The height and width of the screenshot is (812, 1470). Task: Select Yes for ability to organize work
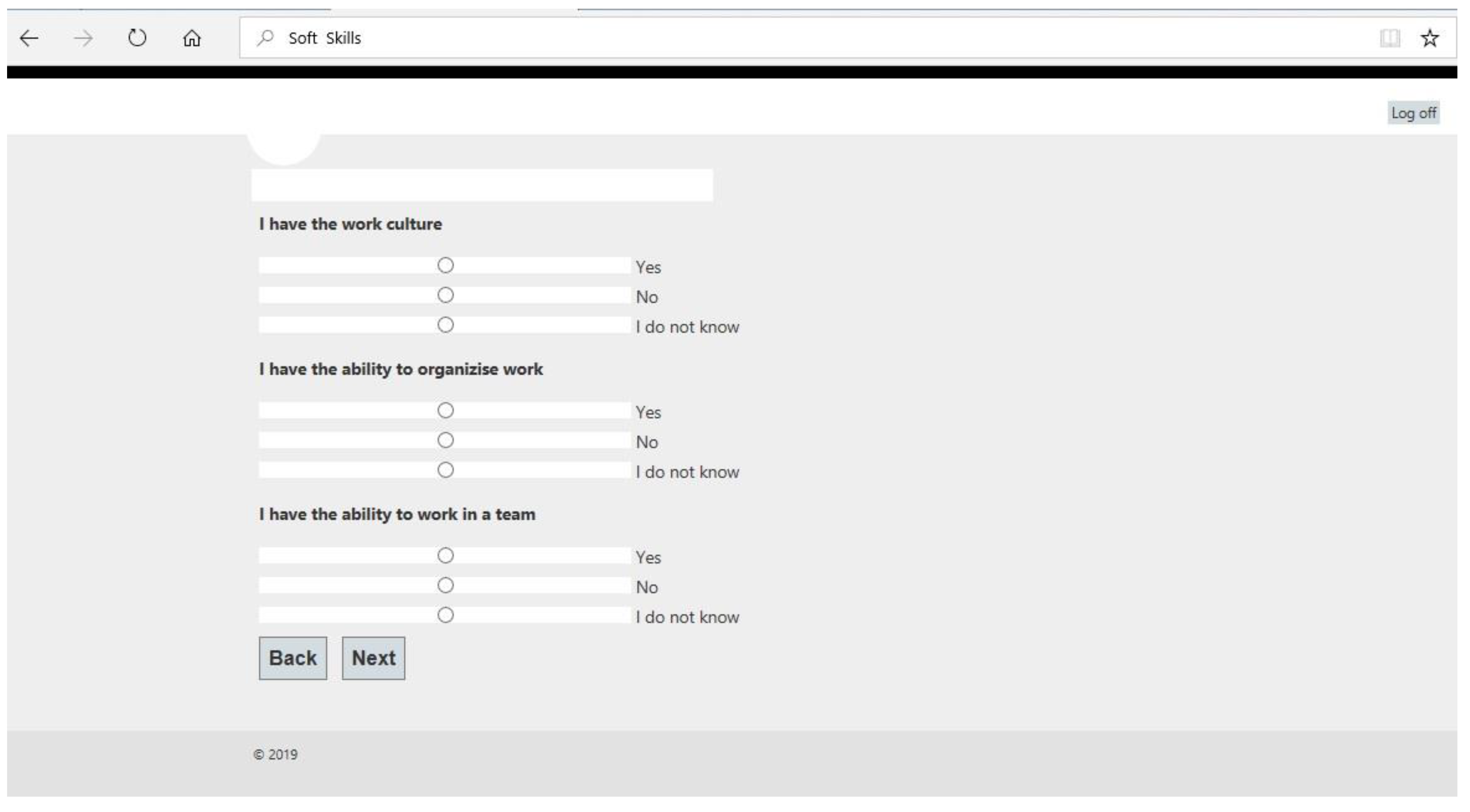(x=446, y=410)
